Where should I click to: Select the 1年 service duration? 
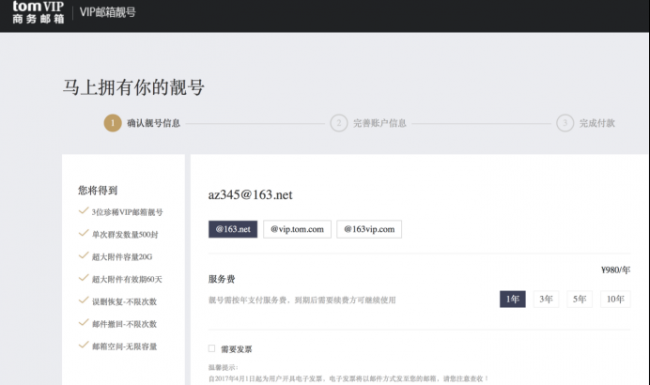(513, 299)
